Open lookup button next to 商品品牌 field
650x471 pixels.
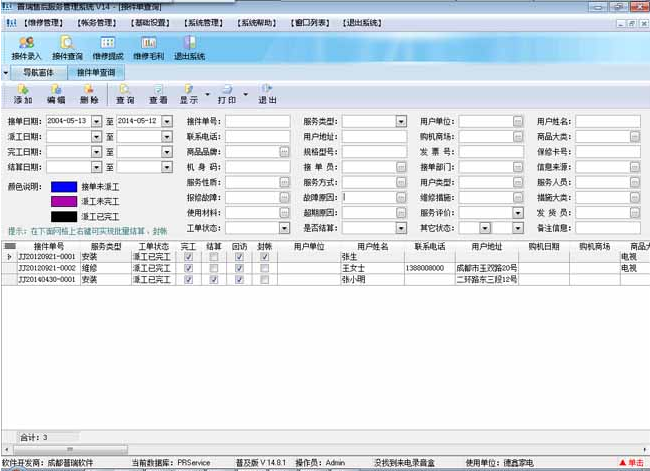coord(284,152)
